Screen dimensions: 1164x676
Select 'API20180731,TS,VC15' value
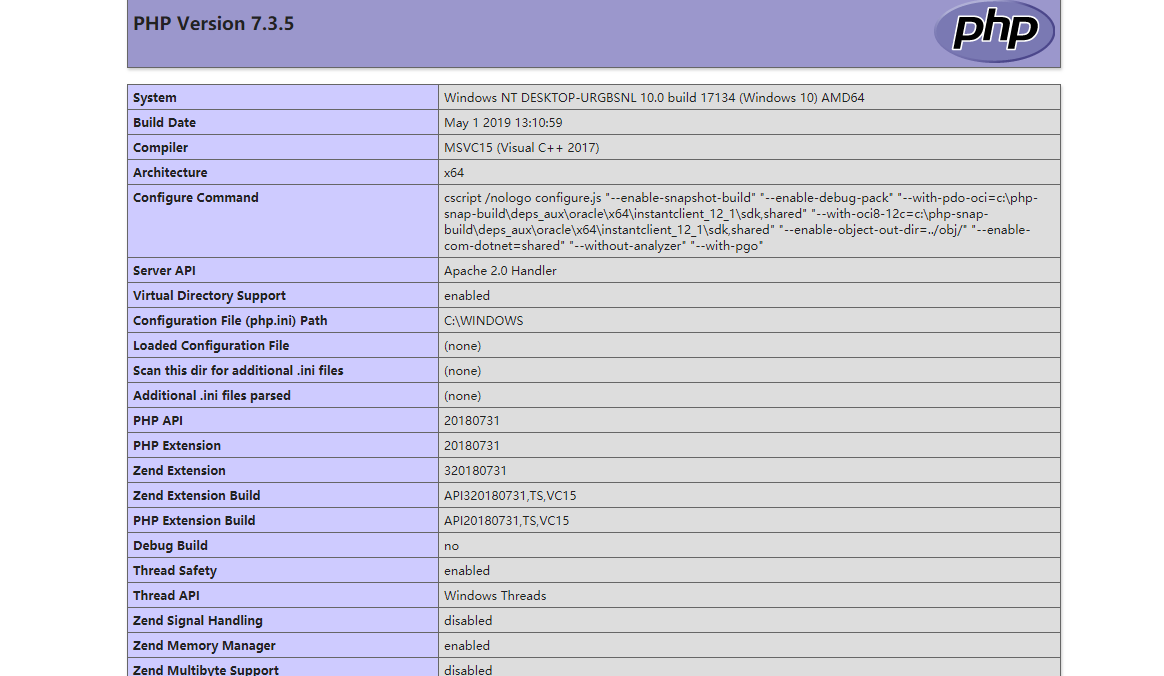click(506, 520)
